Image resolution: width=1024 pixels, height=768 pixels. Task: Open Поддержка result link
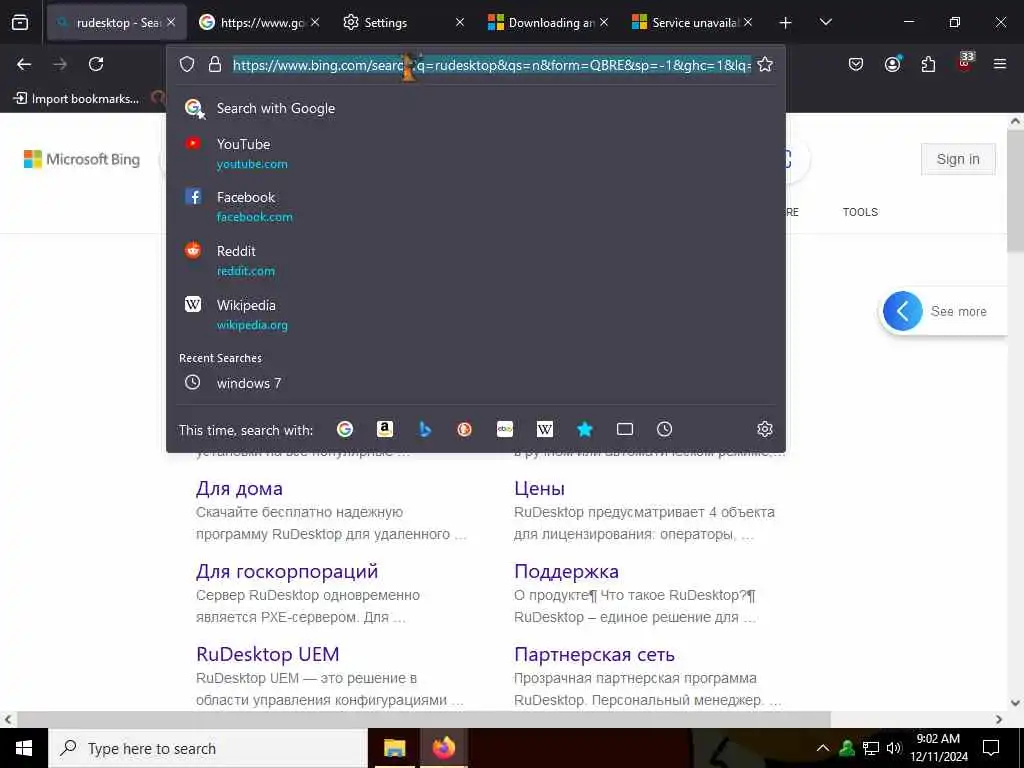click(x=566, y=571)
